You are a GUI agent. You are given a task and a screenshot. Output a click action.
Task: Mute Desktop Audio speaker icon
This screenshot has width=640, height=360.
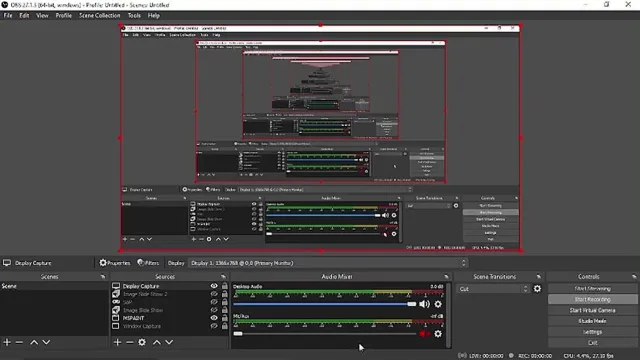click(424, 304)
